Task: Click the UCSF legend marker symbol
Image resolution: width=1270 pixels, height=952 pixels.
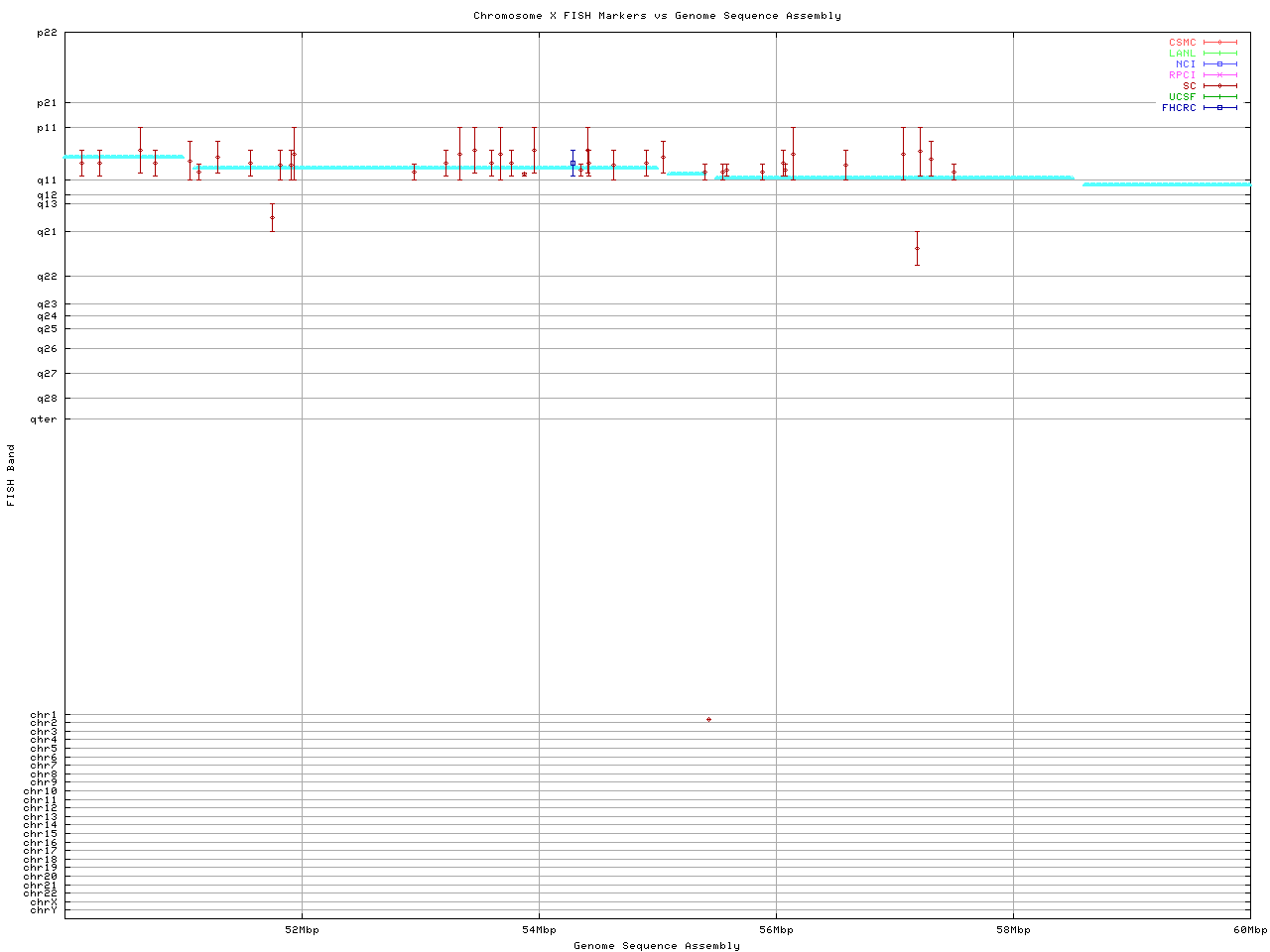Action: [1219, 97]
